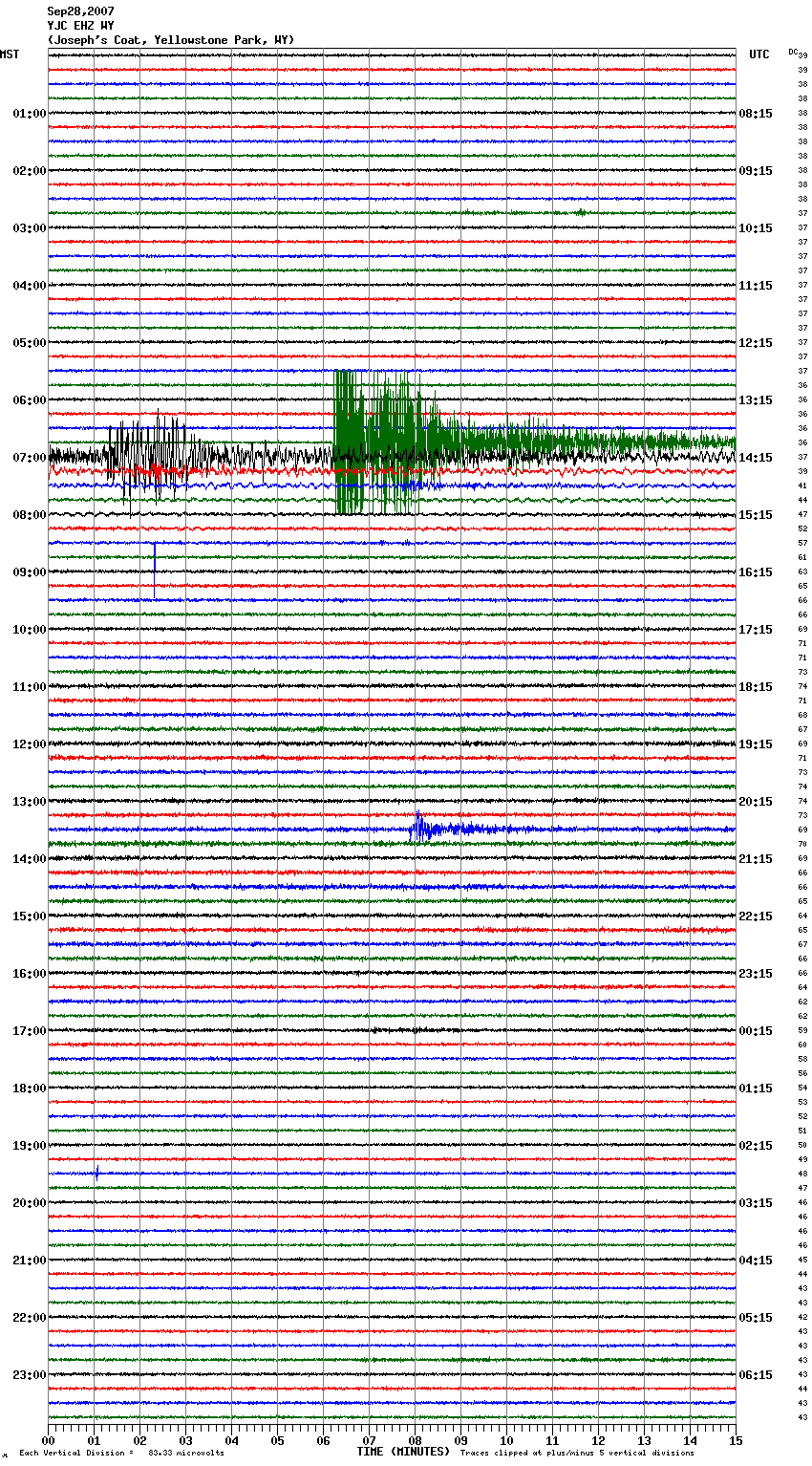812x1466 pixels.
Task: Click the Joseph's Coat, Yellowstone Park location title
Action: [171, 40]
